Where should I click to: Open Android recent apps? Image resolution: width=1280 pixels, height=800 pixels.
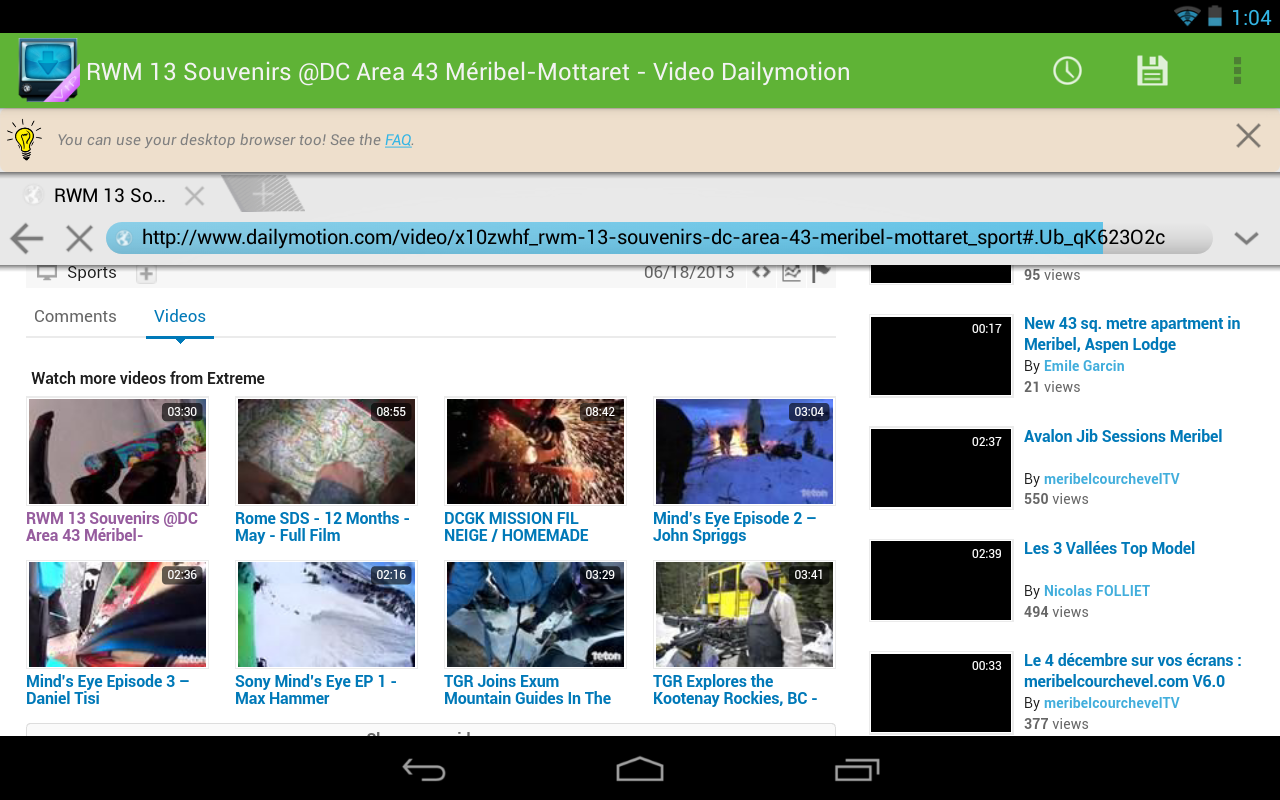[857, 769]
